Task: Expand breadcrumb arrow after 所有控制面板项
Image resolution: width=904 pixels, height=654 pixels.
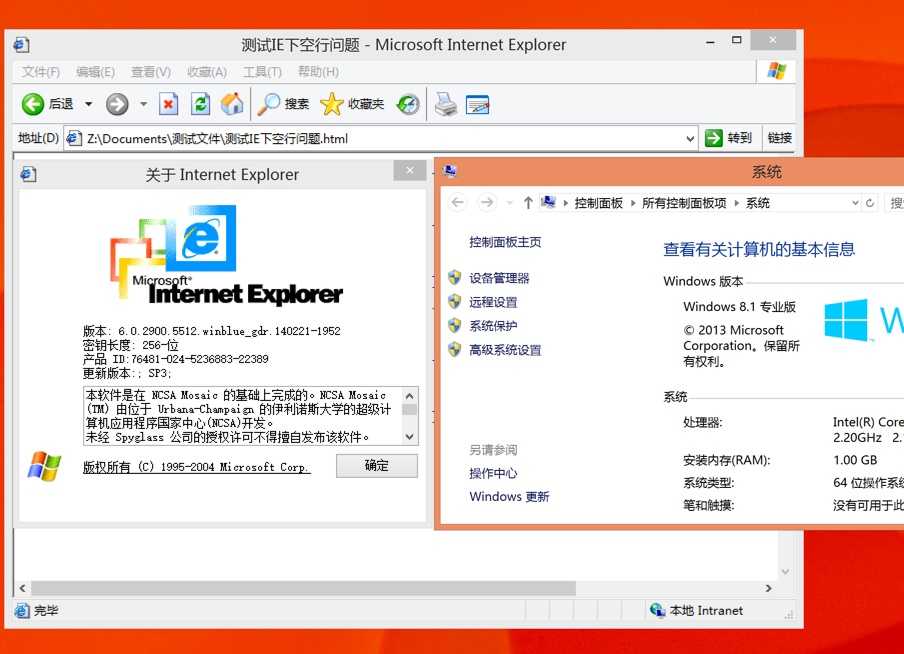Action: (x=736, y=203)
